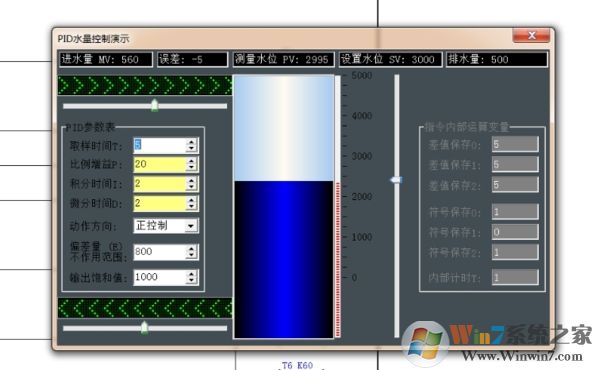This screenshot has height=370, width=599.
Task: Click the 差值保存0 field
Action: pos(515,144)
